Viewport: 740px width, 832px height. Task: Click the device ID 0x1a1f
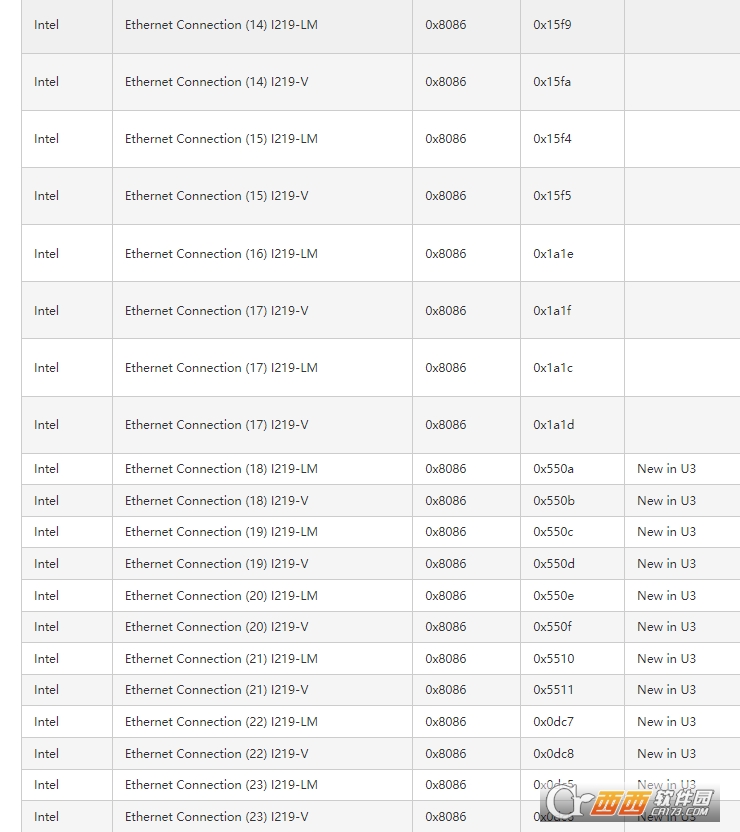tap(552, 311)
